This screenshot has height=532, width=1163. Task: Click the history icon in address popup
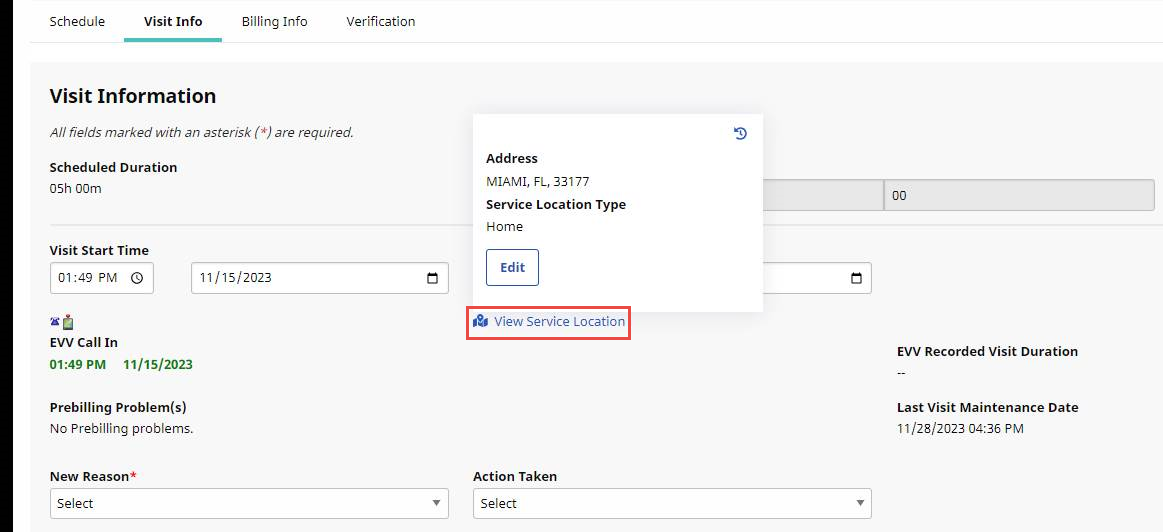pos(740,133)
